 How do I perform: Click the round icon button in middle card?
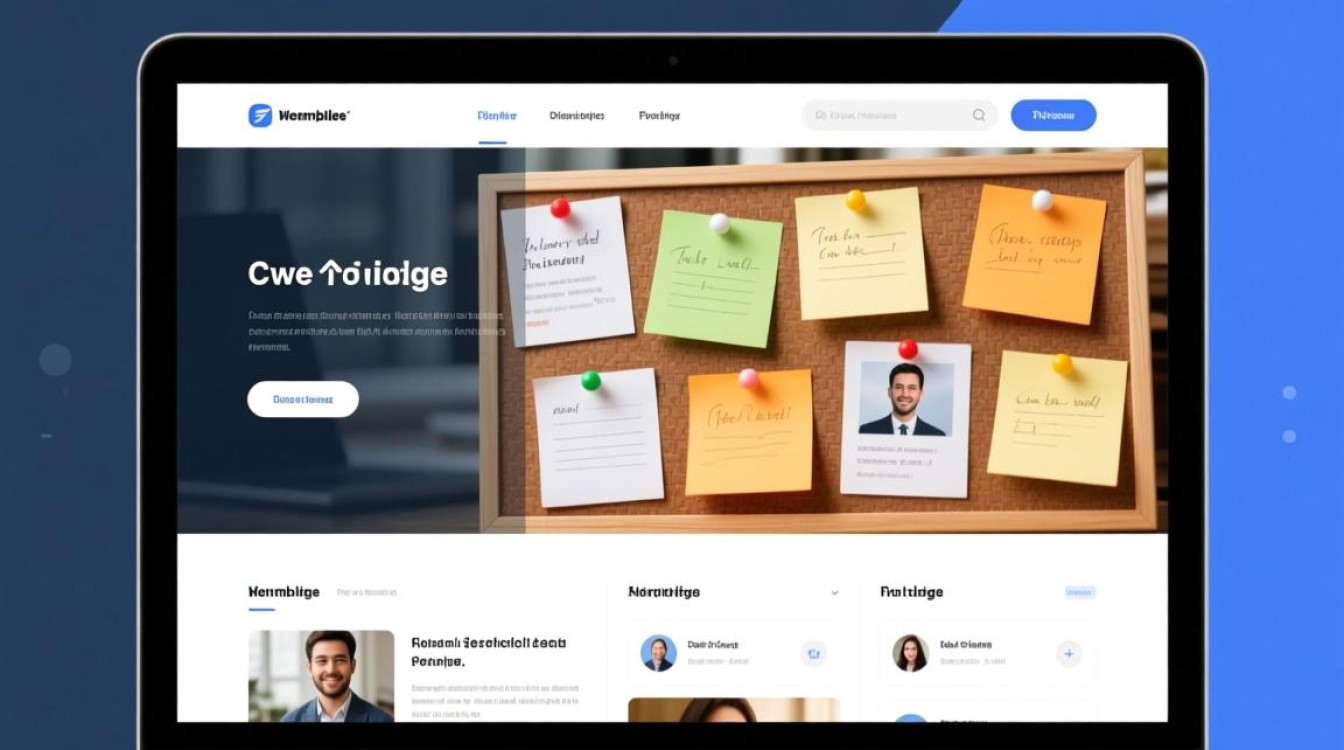[813, 654]
